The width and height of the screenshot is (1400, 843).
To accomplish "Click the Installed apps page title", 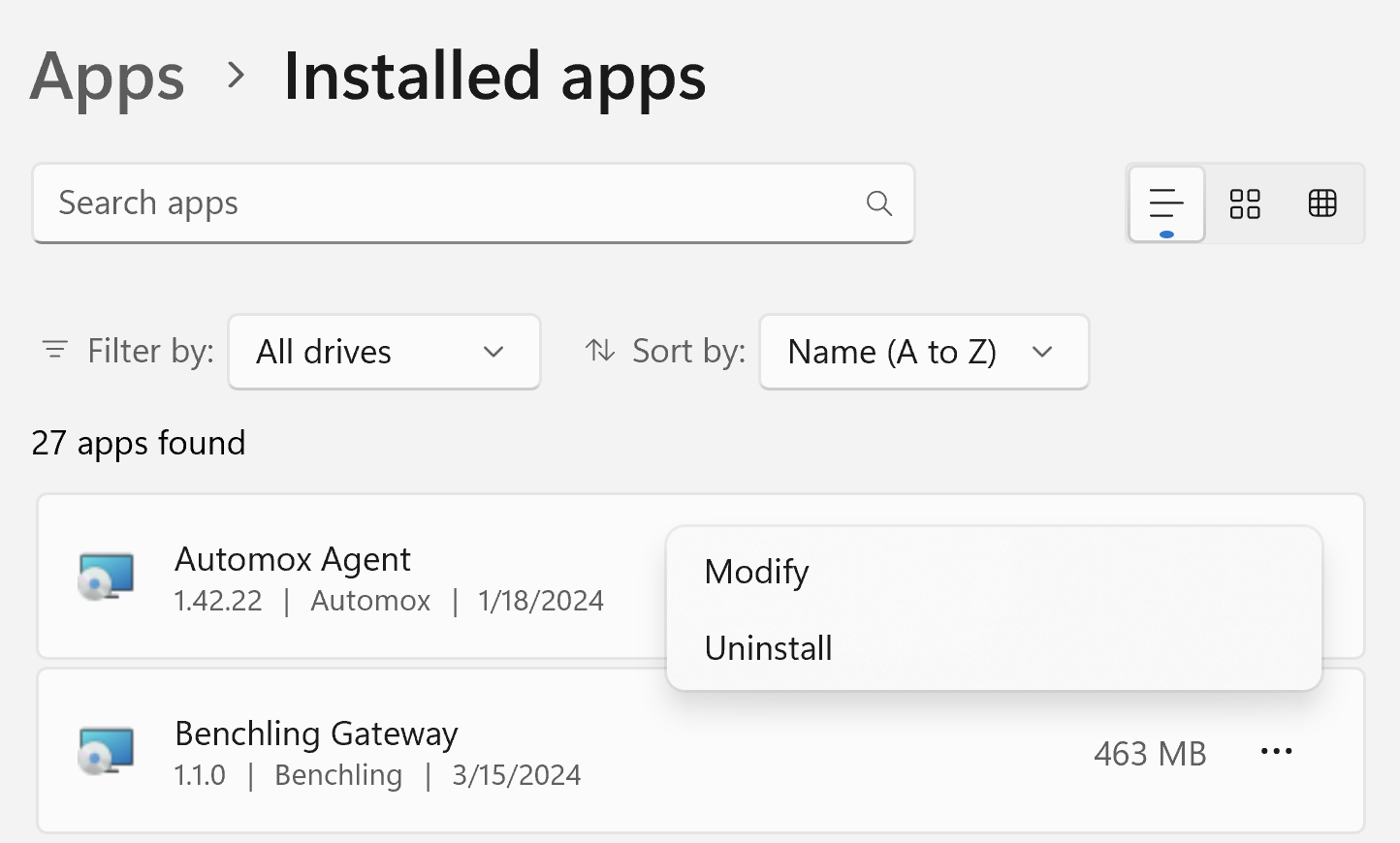I will [x=494, y=78].
